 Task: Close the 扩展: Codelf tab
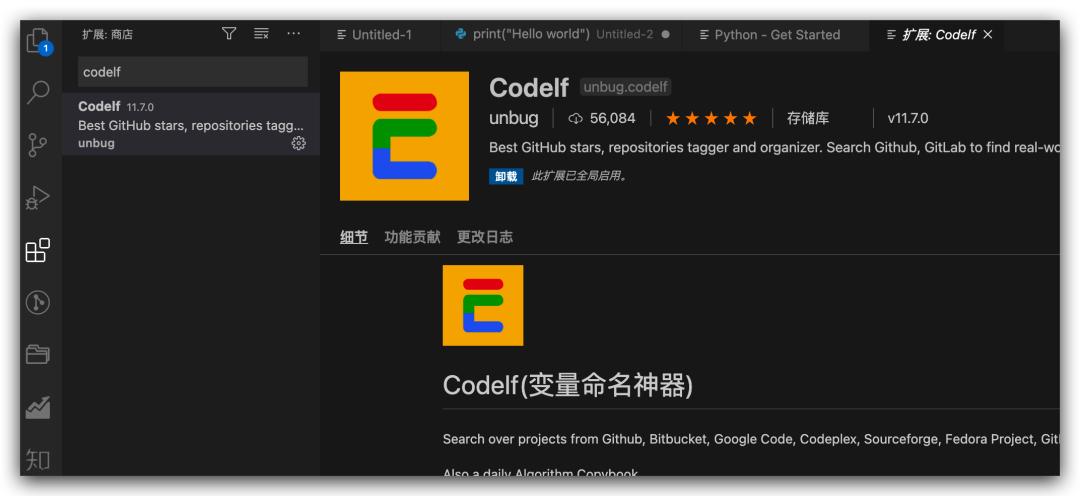coord(988,34)
